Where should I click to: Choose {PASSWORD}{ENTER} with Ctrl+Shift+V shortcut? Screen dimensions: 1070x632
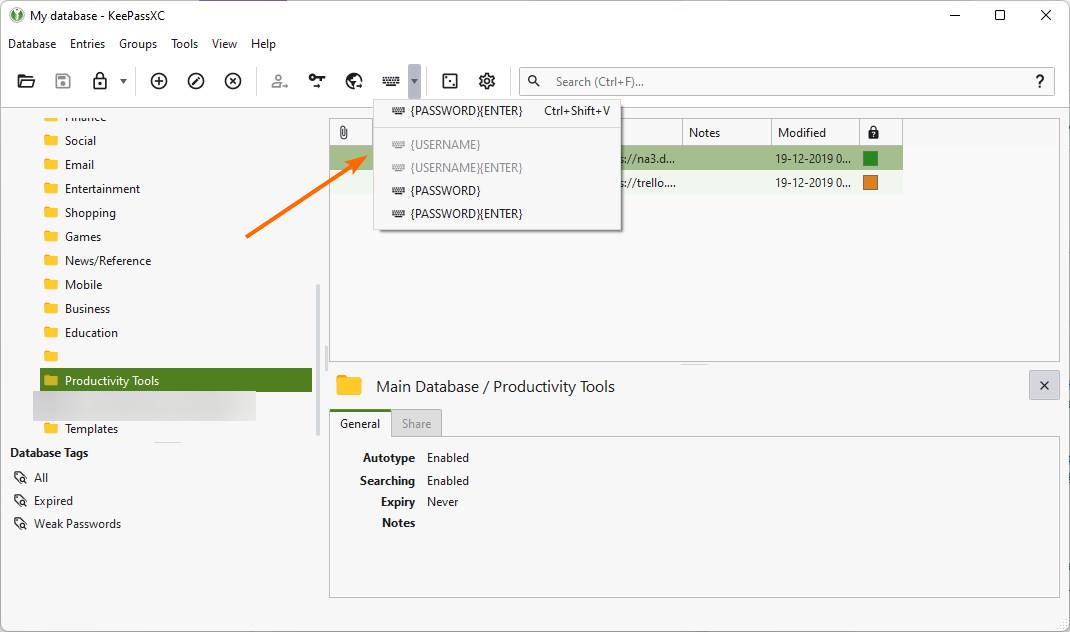pyautogui.click(x=497, y=111)
